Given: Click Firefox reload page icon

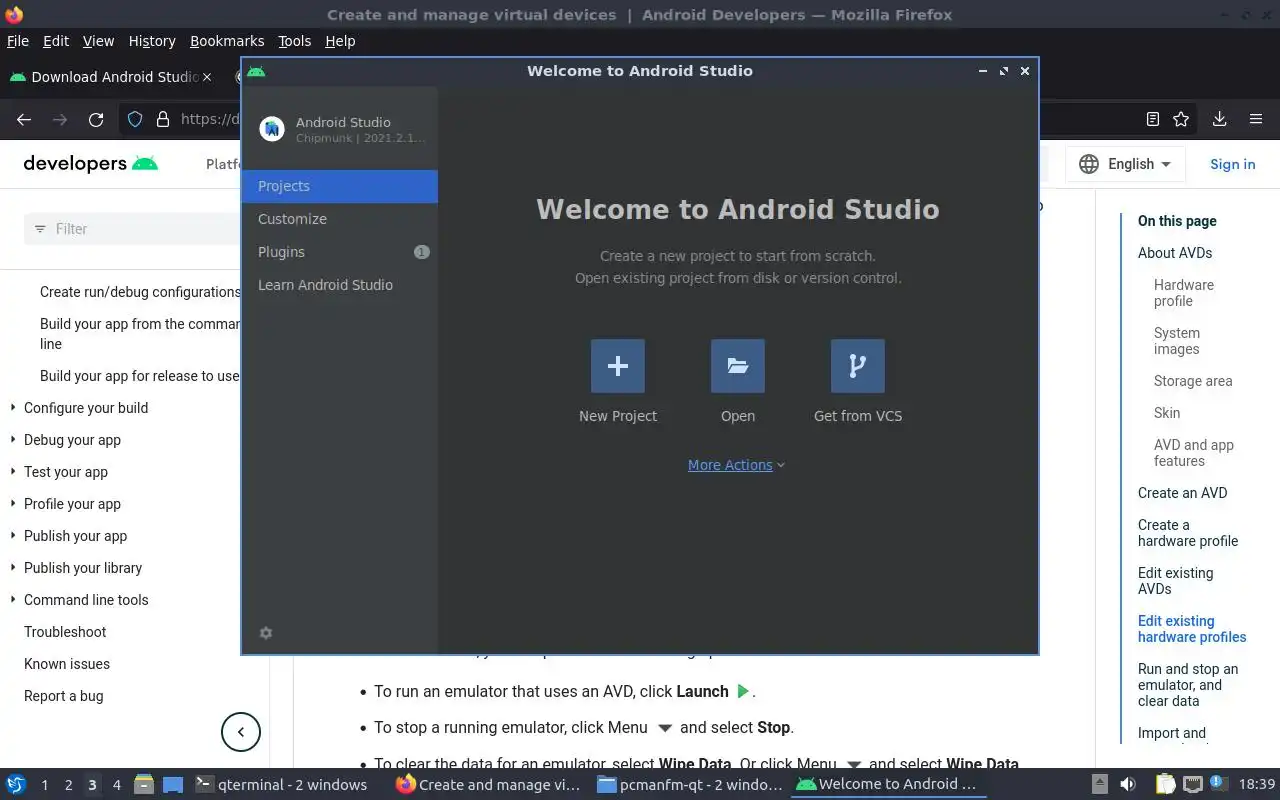Looking at the screenshot, I should click(96, 119).
